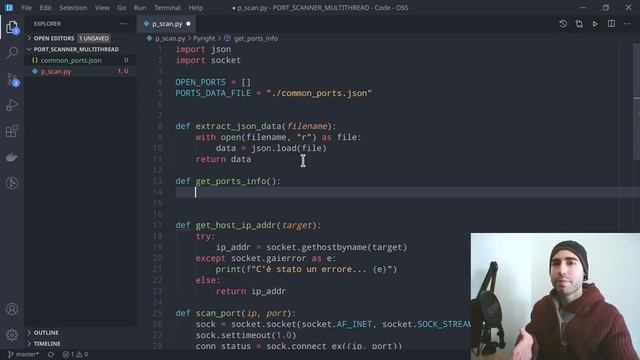640x360 pixels.
Task: Click the timeline history icon in editor toolbar
Action: click(563, 24)
